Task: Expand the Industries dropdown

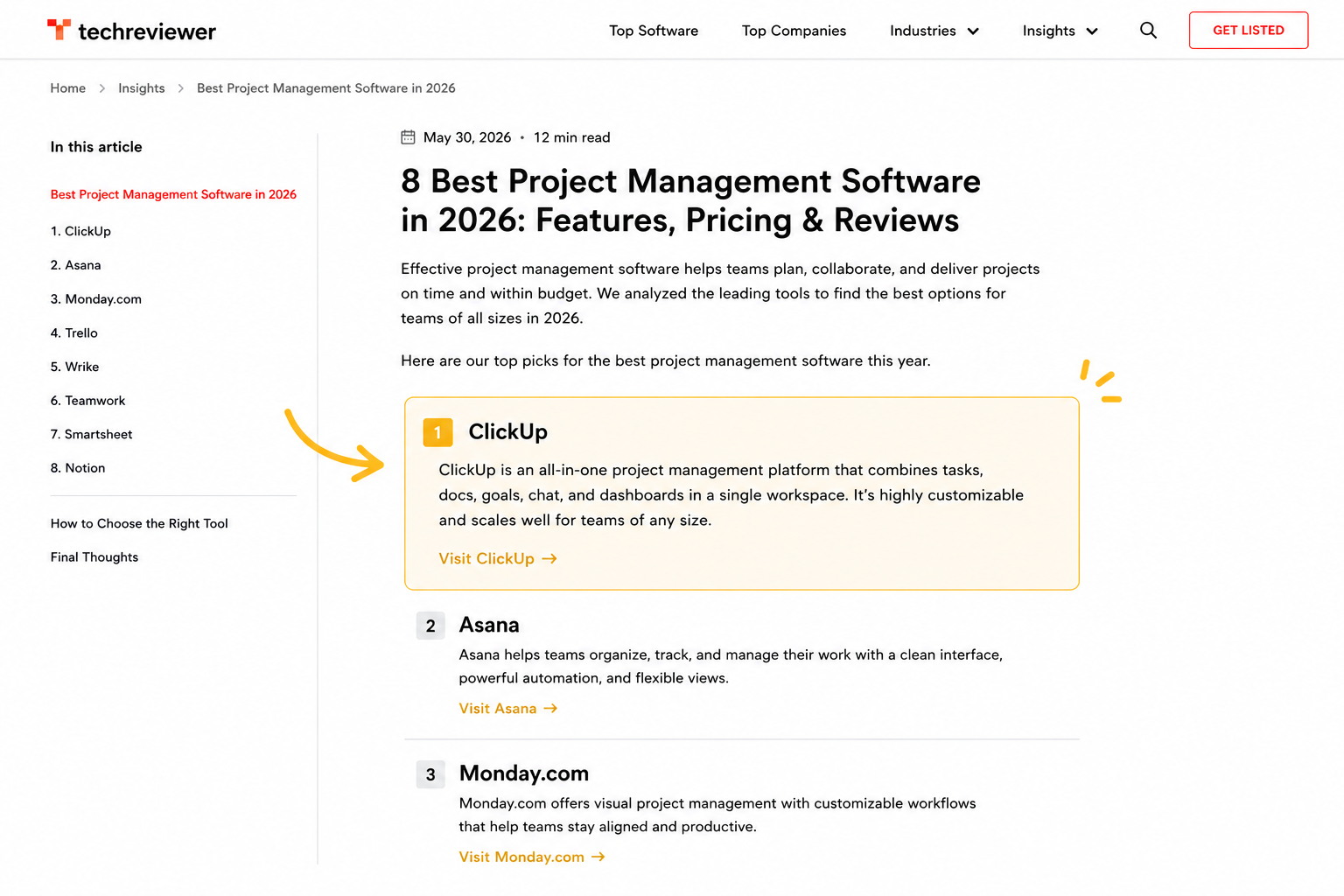Action: click(934, 31)
